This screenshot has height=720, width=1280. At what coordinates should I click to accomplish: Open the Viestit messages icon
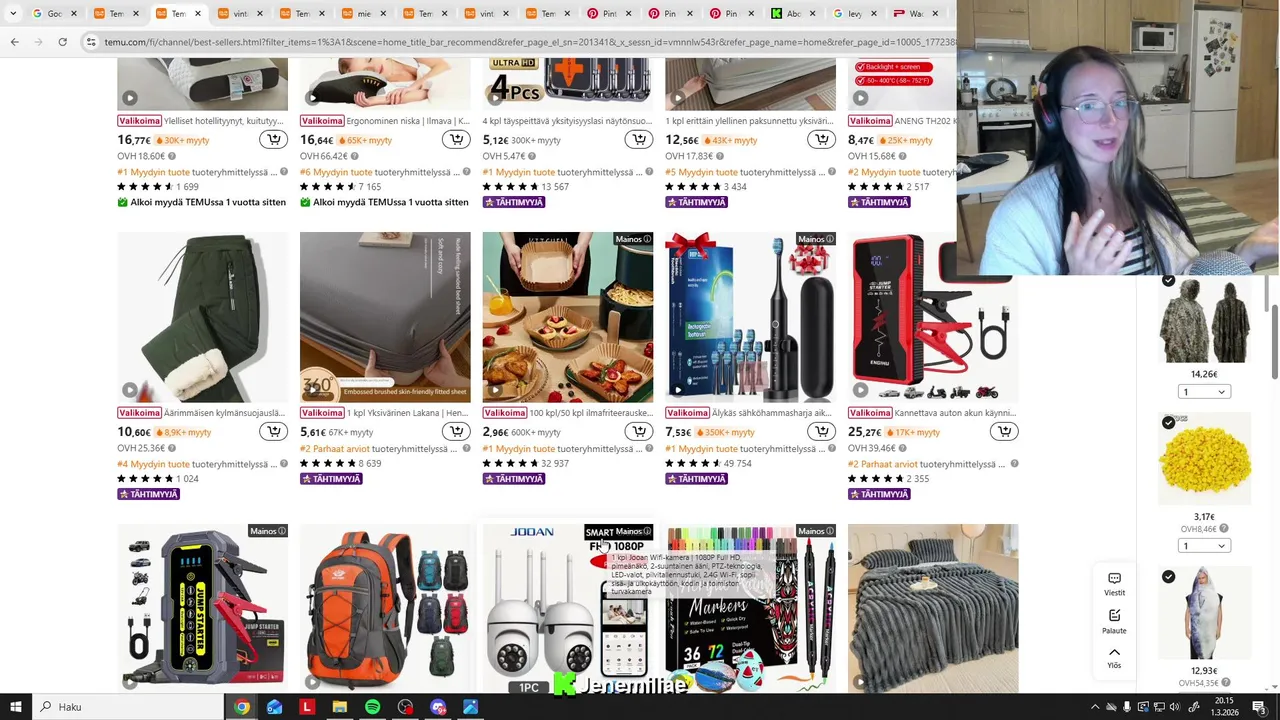coord(1114,584)
